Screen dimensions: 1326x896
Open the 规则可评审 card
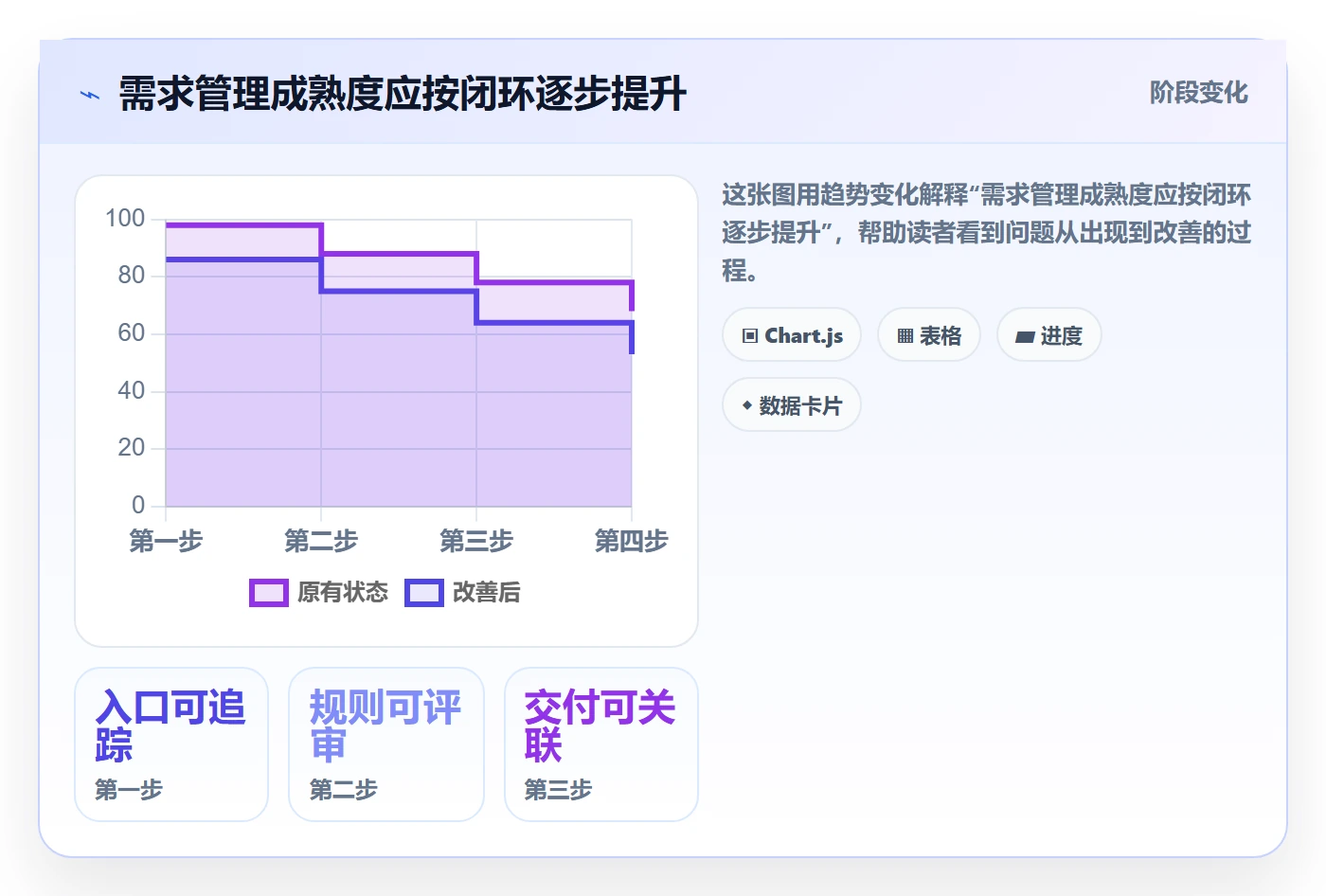386,744
